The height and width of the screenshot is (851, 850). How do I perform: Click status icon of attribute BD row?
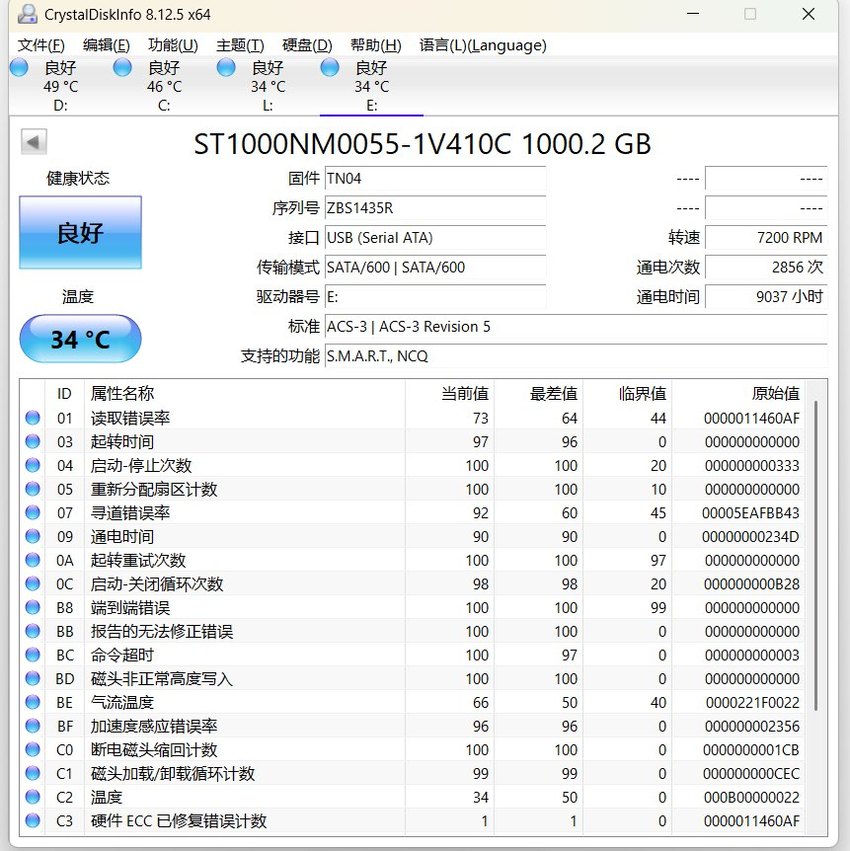(x=33, y=678)
